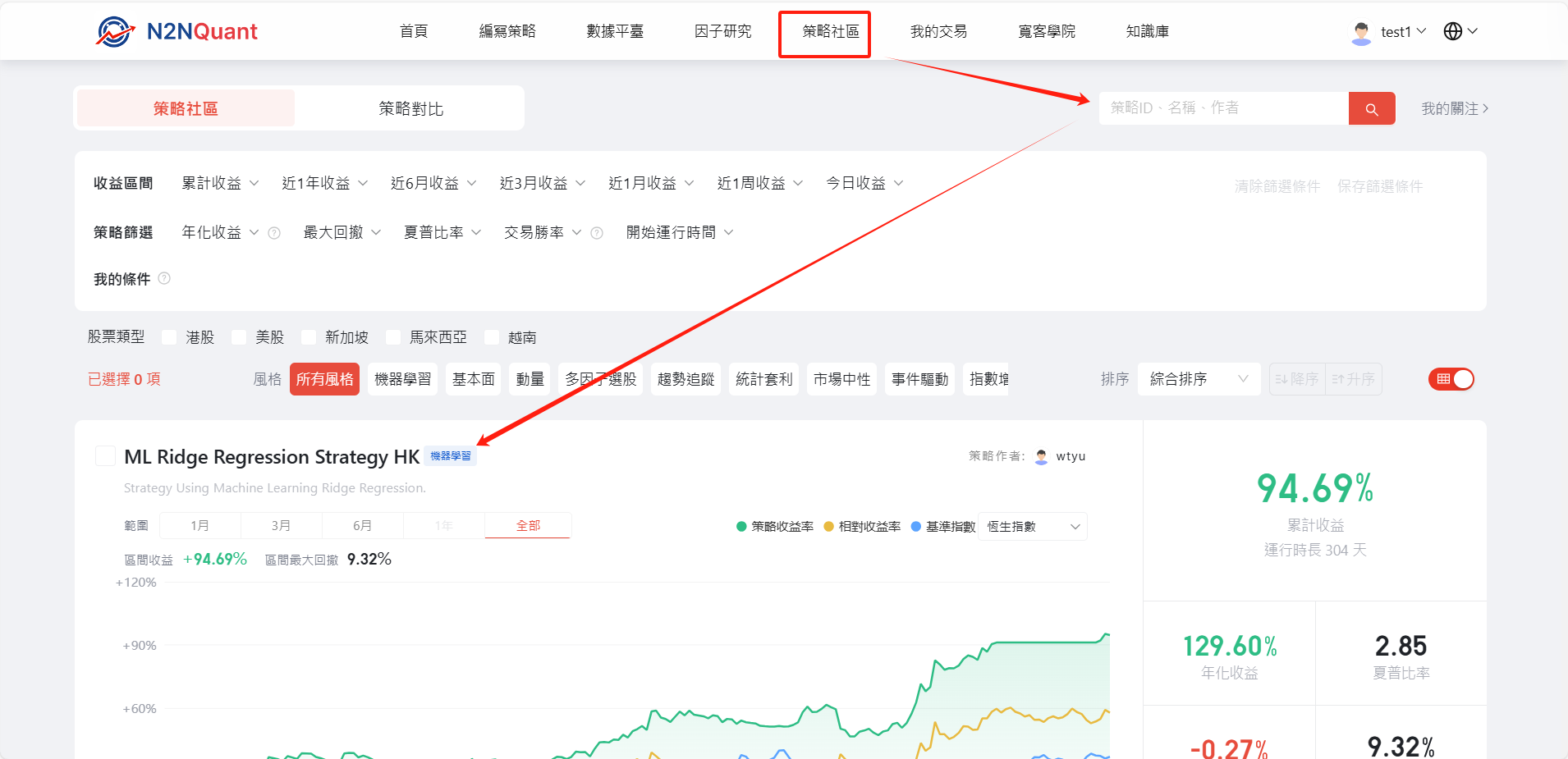Switch to the 策略對比 tab
Screen dimensions: 1568x759
pyautogui.click(x=410, y=108)
